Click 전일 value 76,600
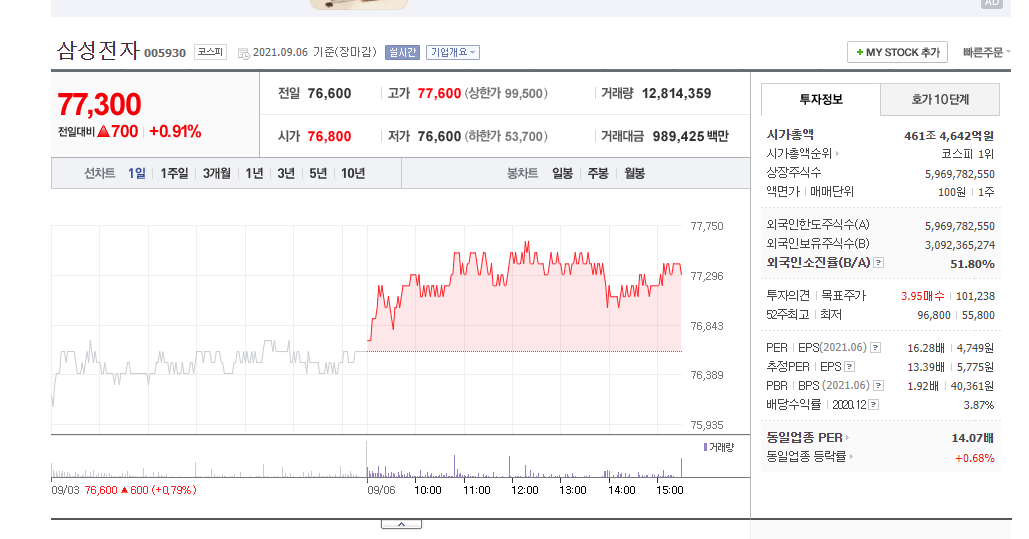The height and width of the screenshot is (539, 1029). coord(329,93)
